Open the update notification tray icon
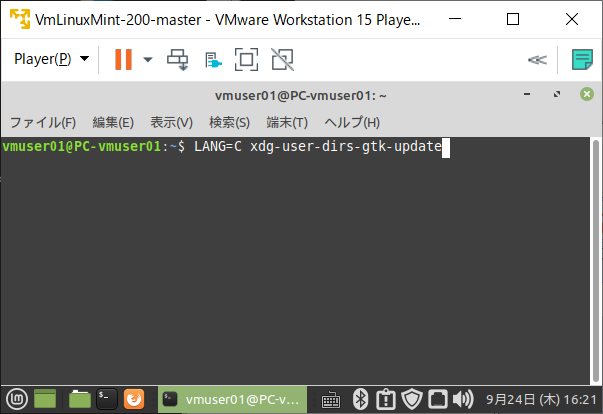This screenshot has width=603, height=414. [386, 399]
